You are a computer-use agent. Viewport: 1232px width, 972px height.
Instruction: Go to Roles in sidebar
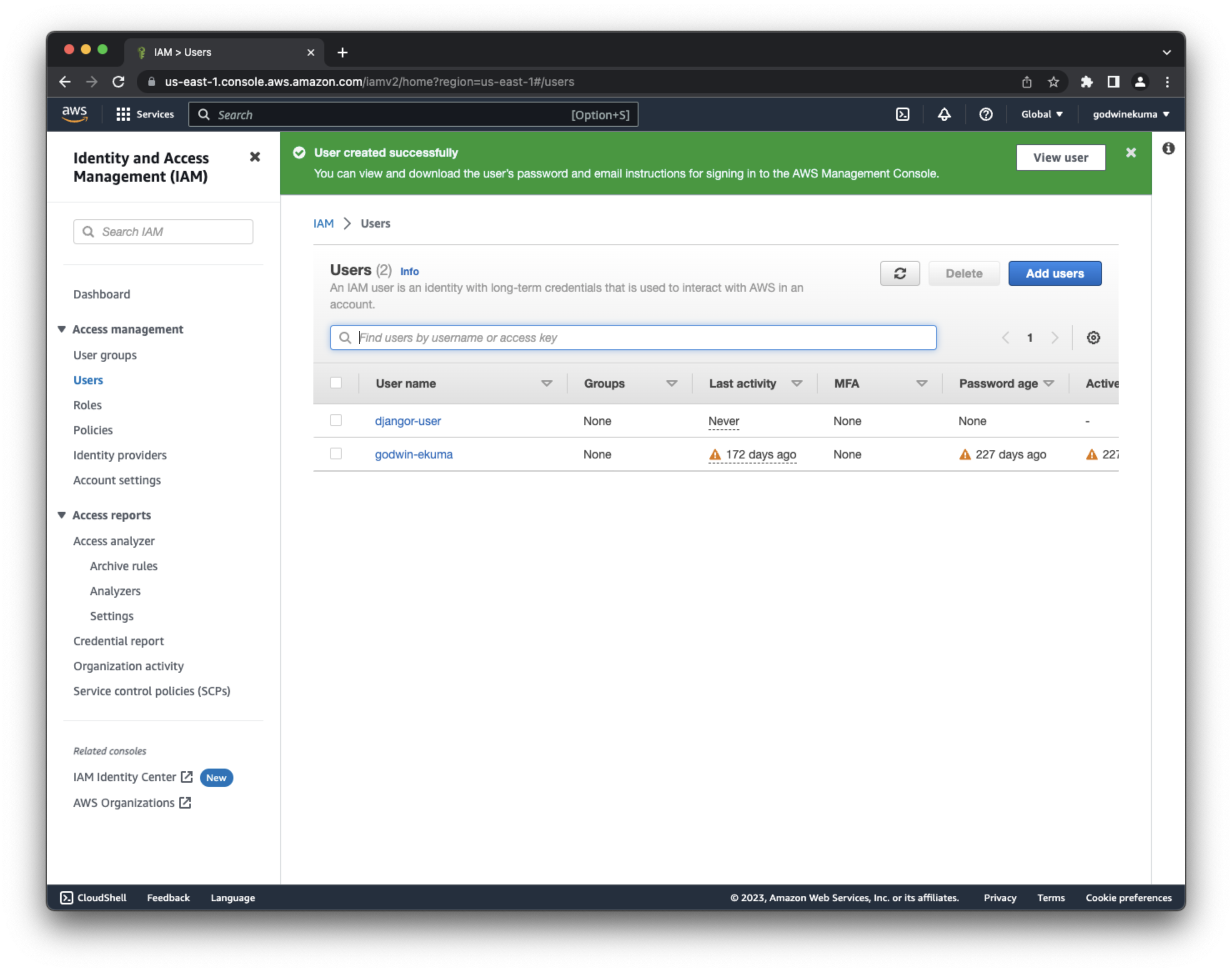87,405
